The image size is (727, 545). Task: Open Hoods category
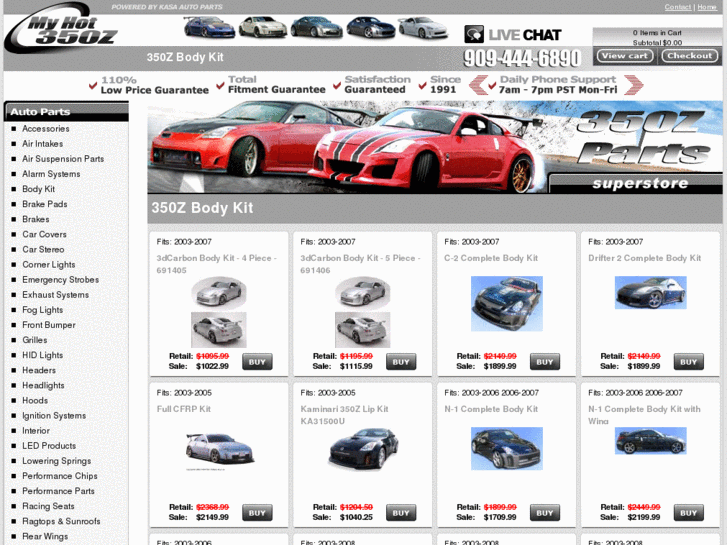[x=35, y=400]
